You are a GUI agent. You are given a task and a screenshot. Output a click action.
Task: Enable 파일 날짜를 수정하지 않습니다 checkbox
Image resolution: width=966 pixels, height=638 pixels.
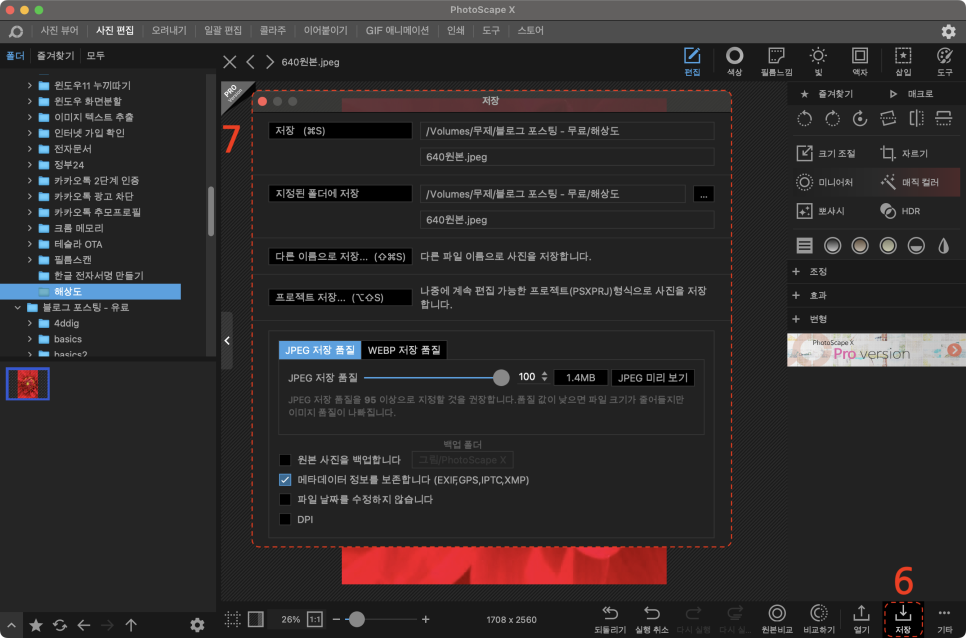click(x=285, y=499)
